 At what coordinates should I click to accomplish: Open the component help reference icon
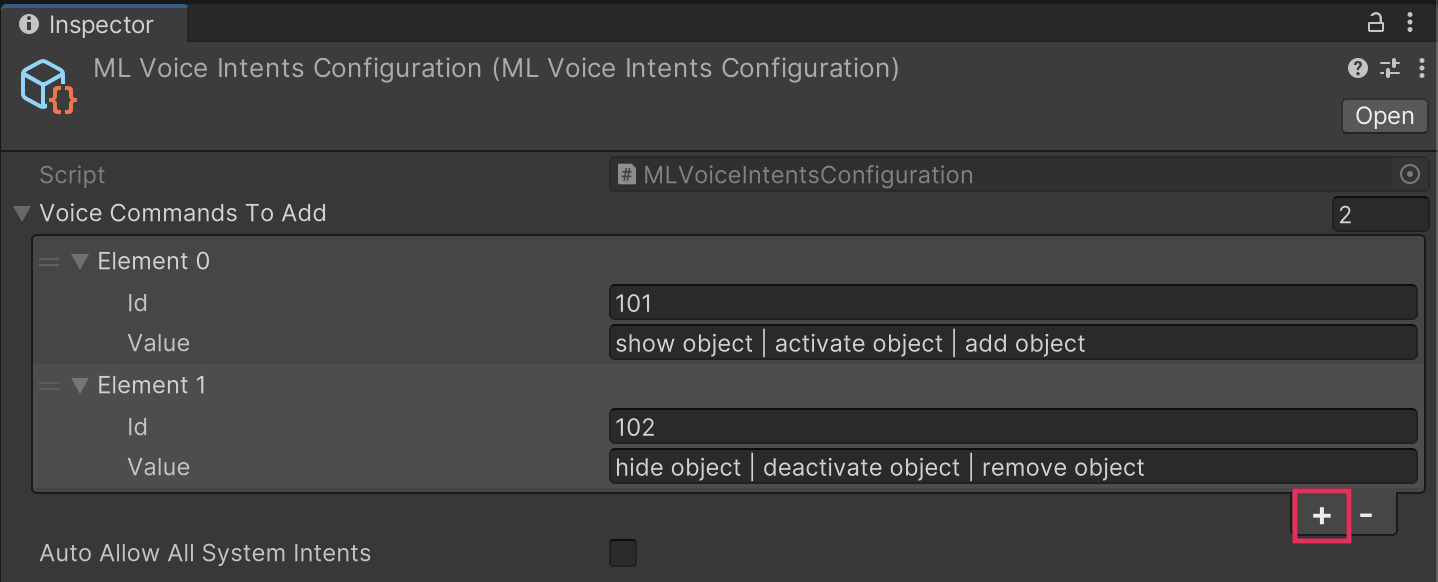point(1357,68)
